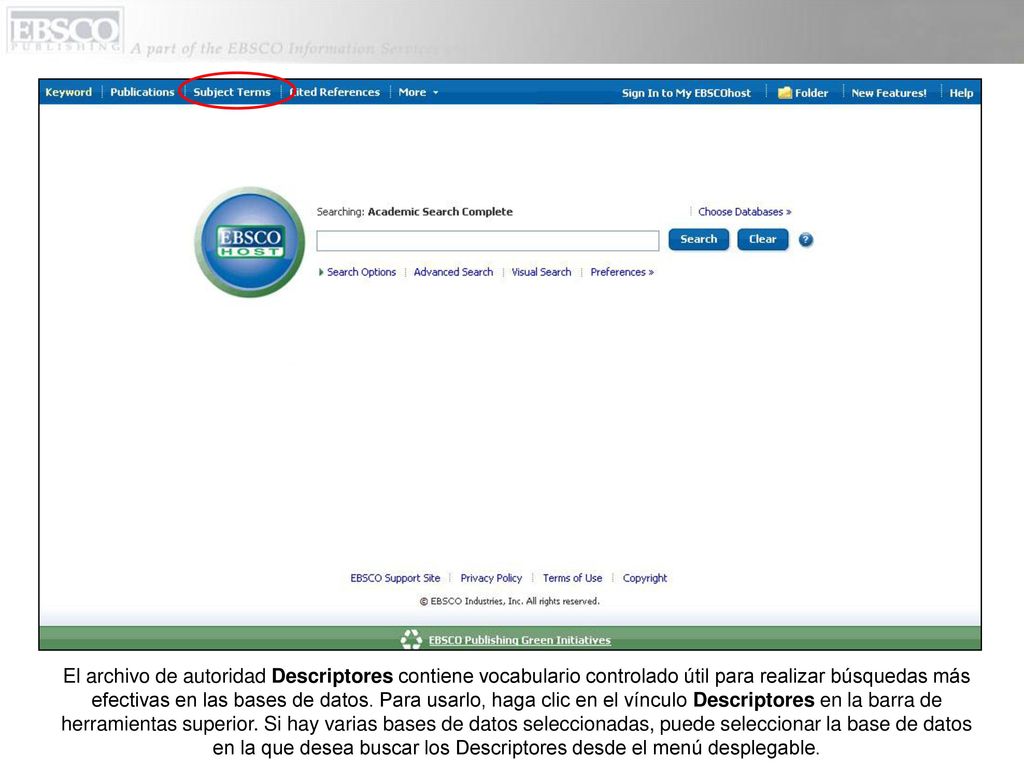Open the Copyright footer link
Image resolution: width=1024 pixels, height=768 pixels.
[x=645, y=578]
